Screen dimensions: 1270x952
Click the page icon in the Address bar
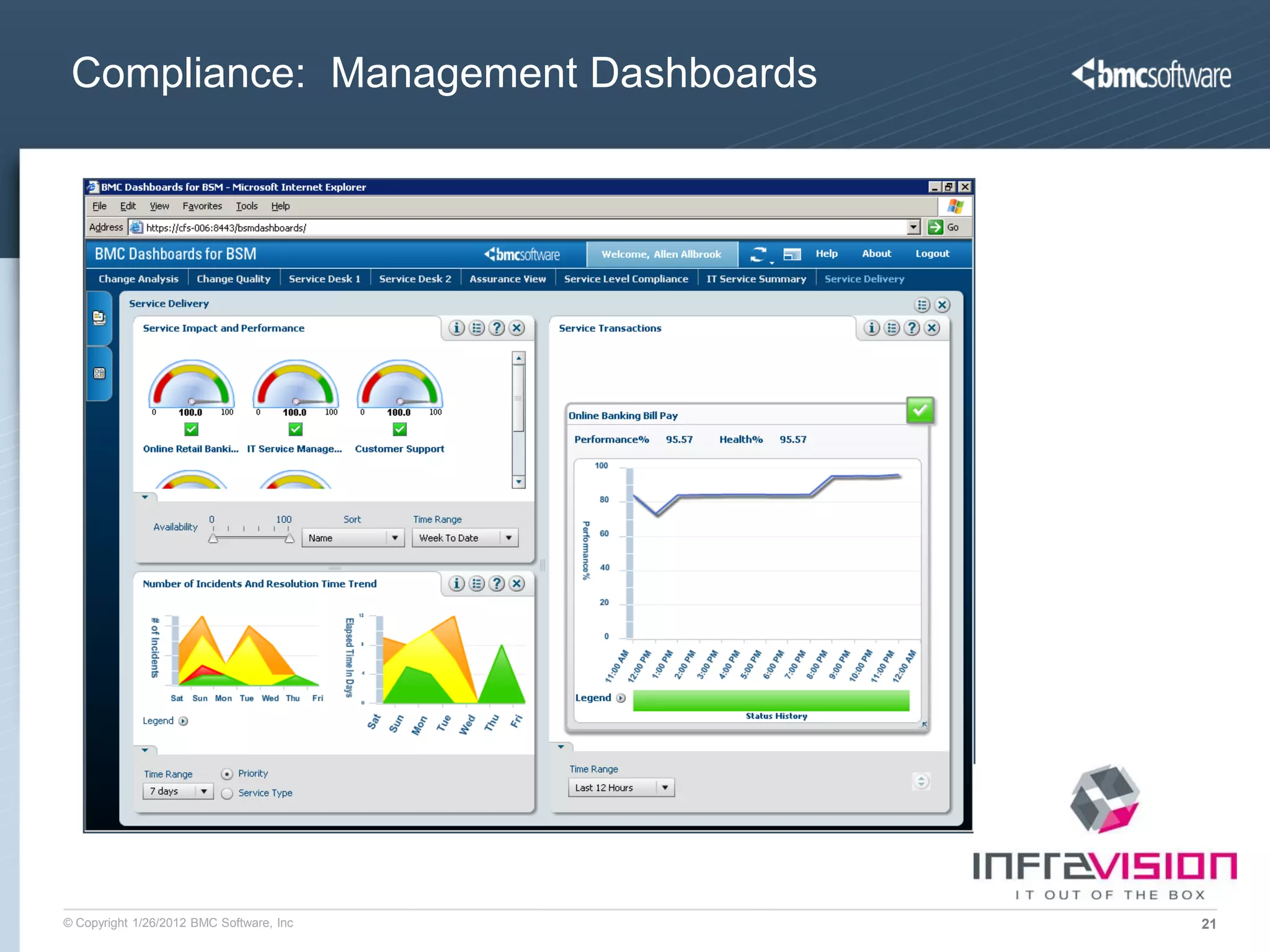tap(136, 227)
